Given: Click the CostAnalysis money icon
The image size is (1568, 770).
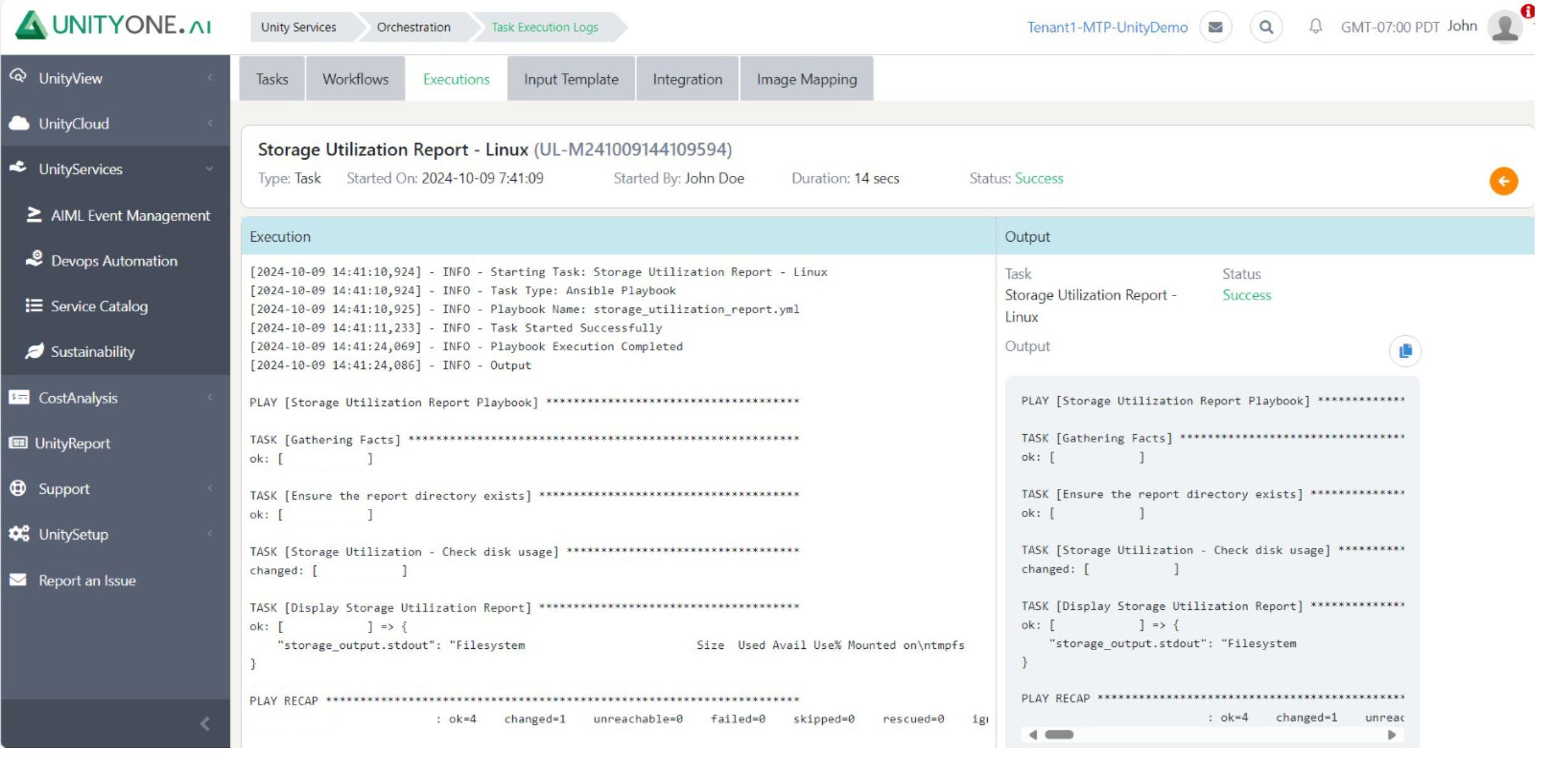Looking at the screenshot, I should pyautogui.click(x=19, y=397).
